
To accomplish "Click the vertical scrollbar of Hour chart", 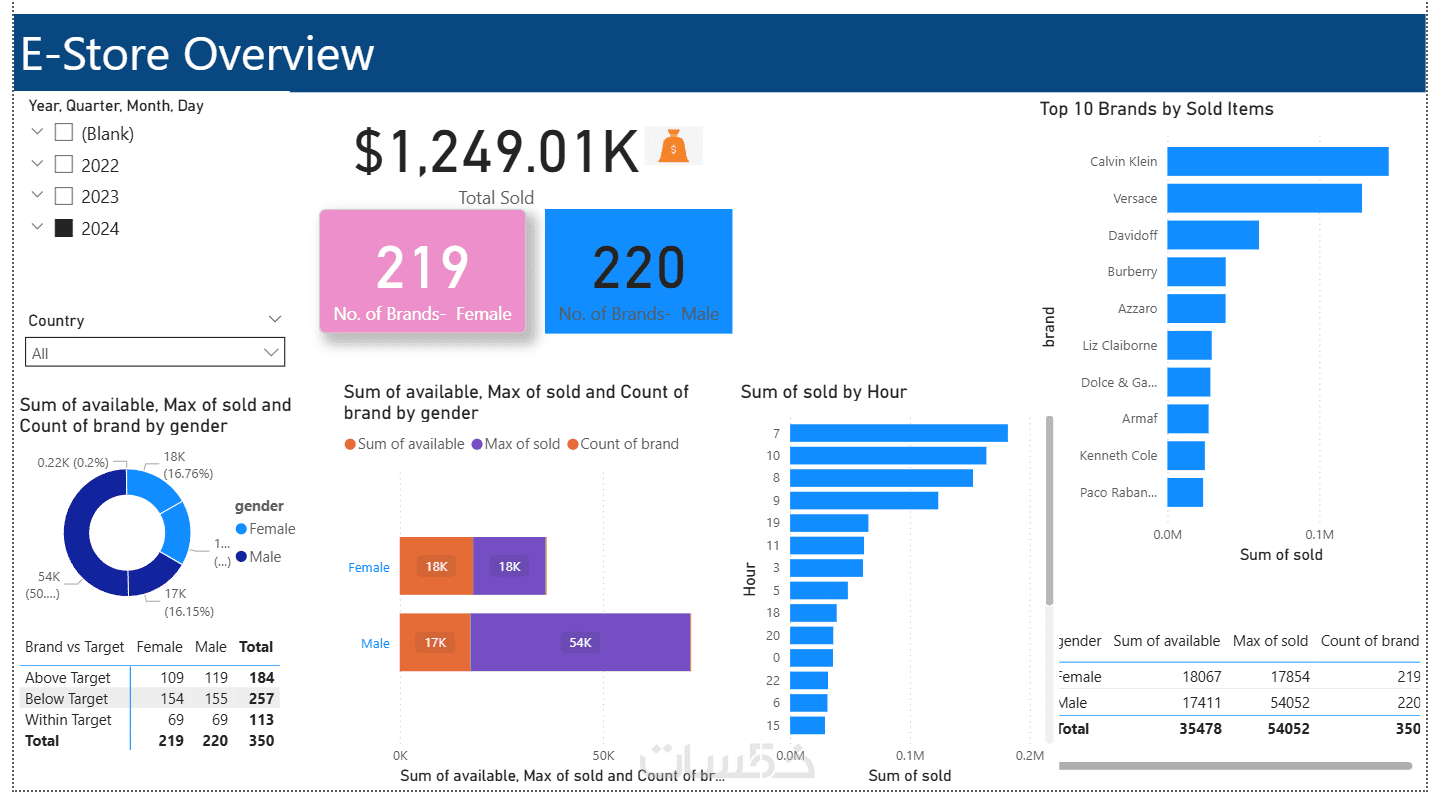I will pyautogui.click(x=1049, y=510).
